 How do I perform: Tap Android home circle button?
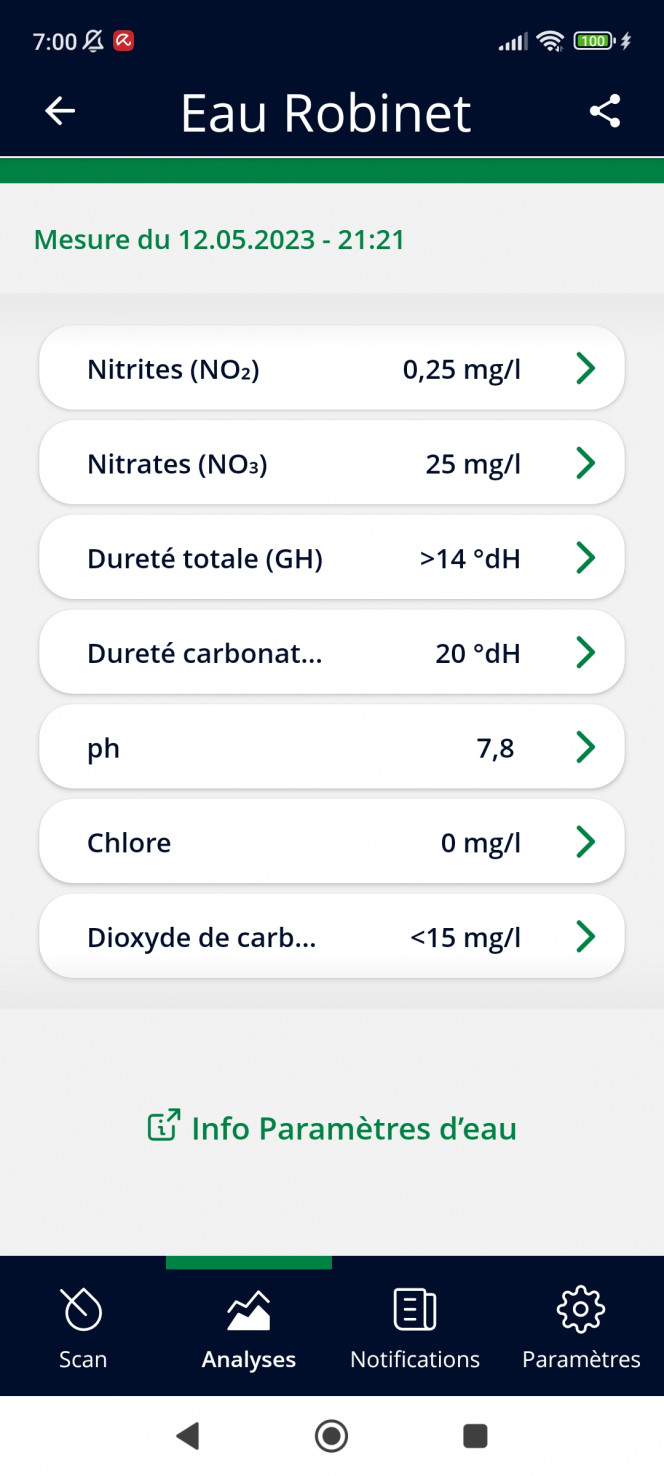click(331, 1436)
